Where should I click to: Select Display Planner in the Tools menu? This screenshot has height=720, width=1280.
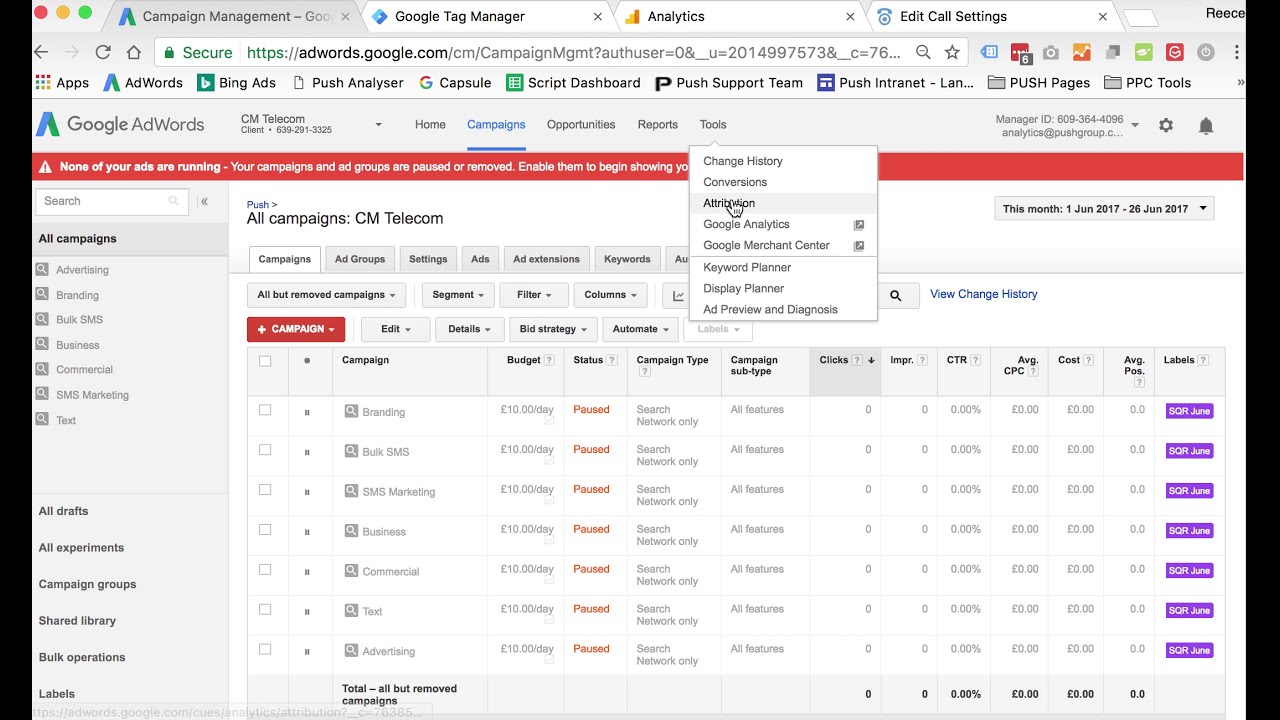pos(783,288)
